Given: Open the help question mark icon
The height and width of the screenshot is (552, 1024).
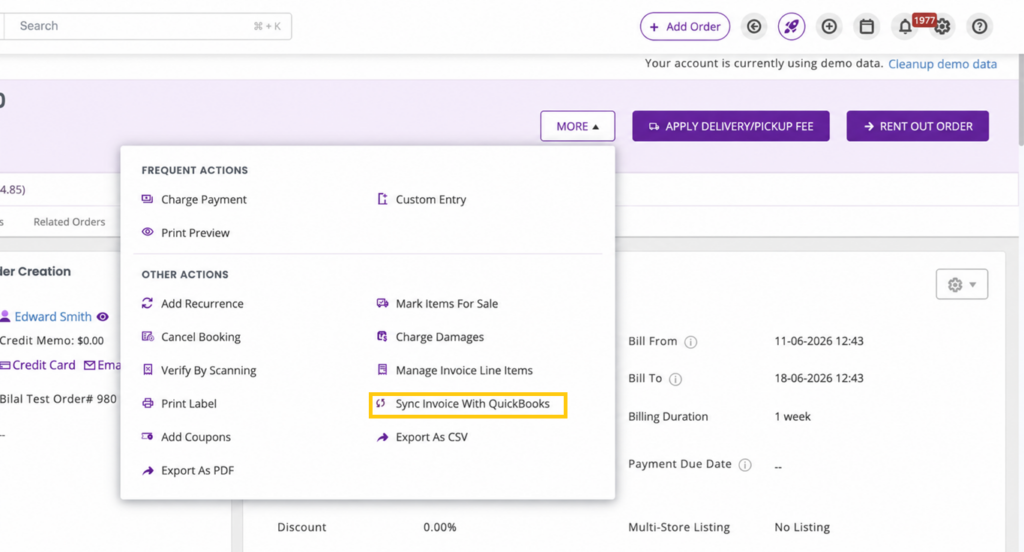Looking at the screenshot, I should (x=979, y=26).
